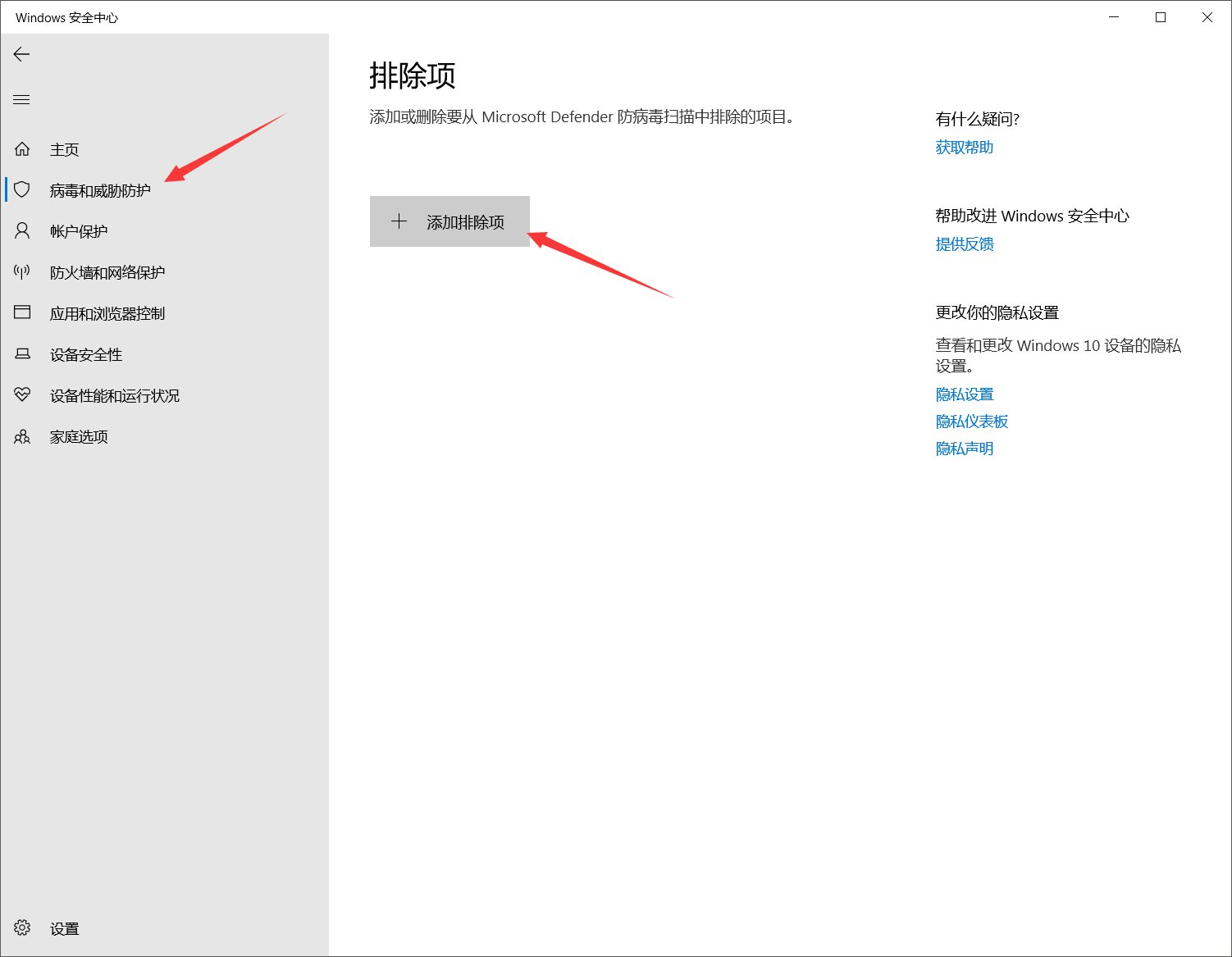Click the gear icon for 设置
This screenshot has width=1232, height=957.
tap(22, 928)
